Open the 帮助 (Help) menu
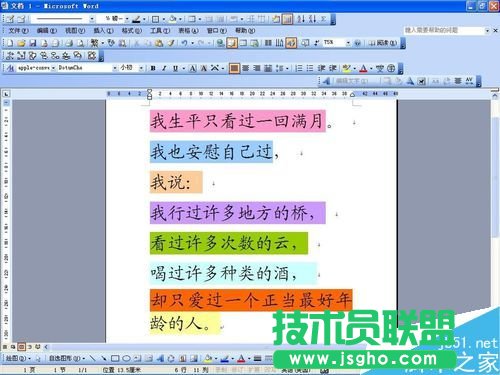 pos(245,31)
